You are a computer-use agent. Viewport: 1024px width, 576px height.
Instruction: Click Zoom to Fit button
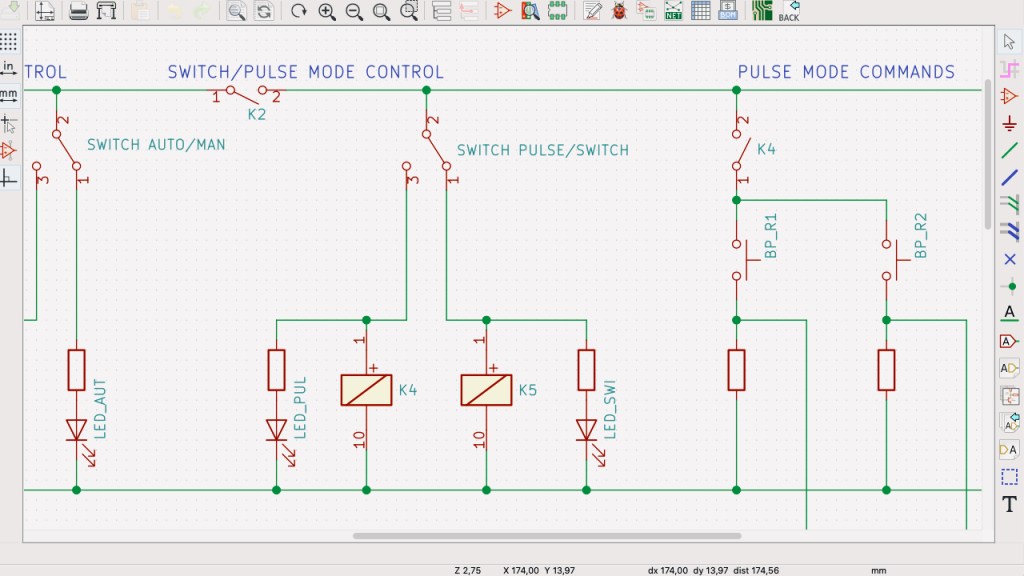pyautogui.click(x=381, y=11)
